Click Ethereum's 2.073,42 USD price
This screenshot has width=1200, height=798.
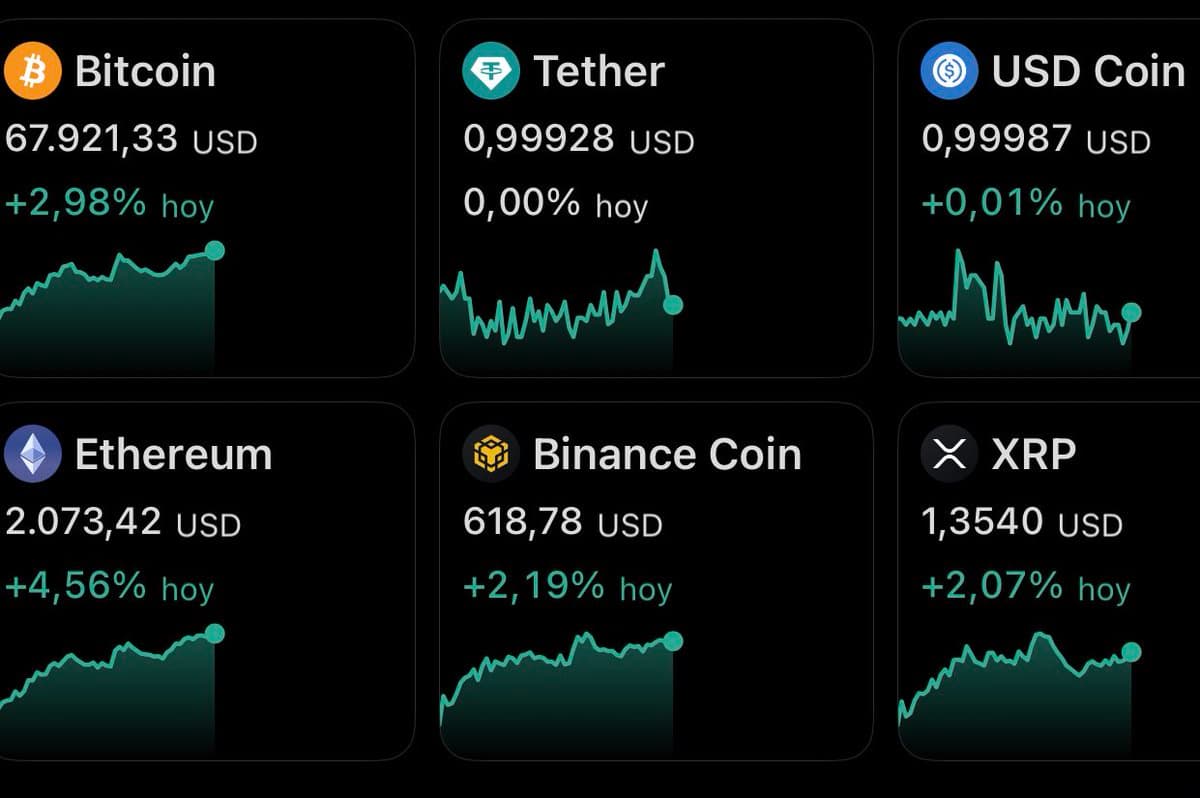[123, 522]
